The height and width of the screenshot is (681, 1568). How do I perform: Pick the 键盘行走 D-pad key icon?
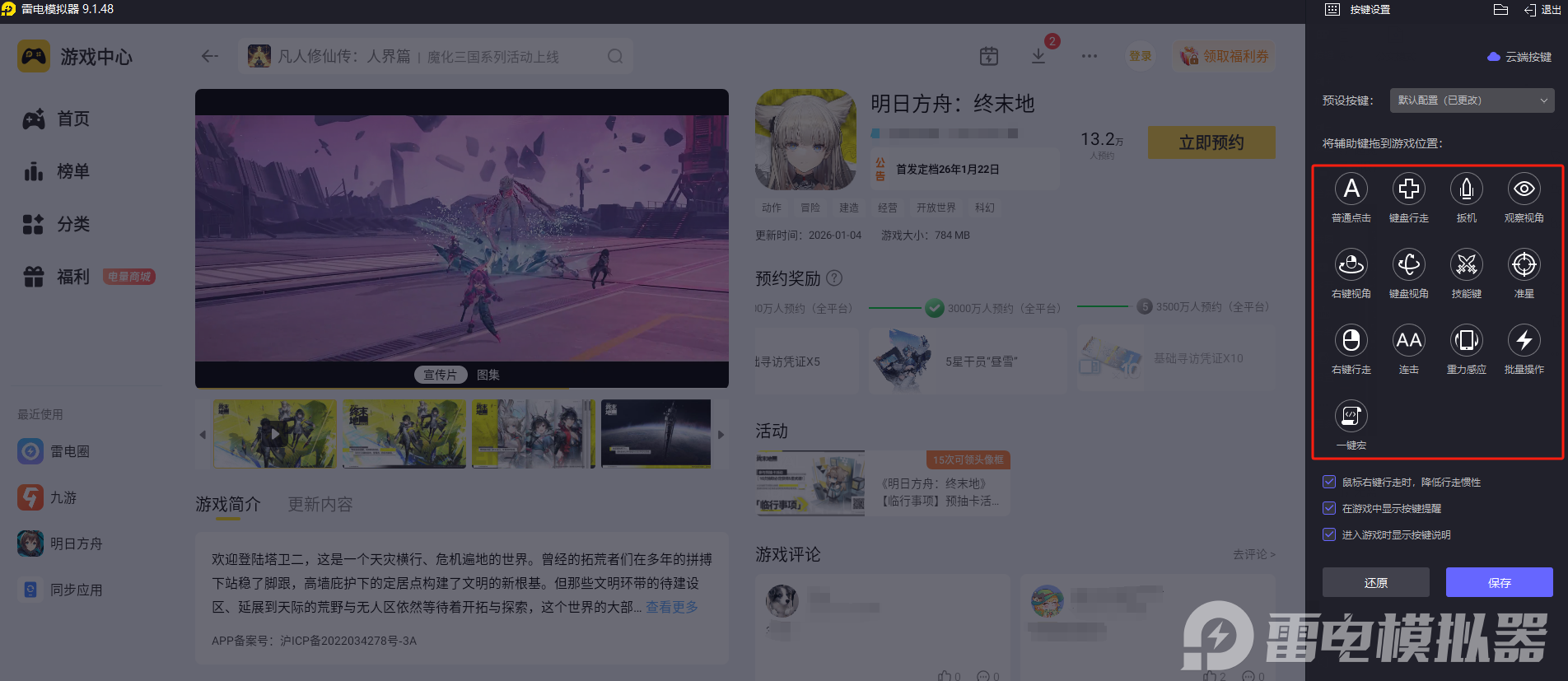(1409, 189)
